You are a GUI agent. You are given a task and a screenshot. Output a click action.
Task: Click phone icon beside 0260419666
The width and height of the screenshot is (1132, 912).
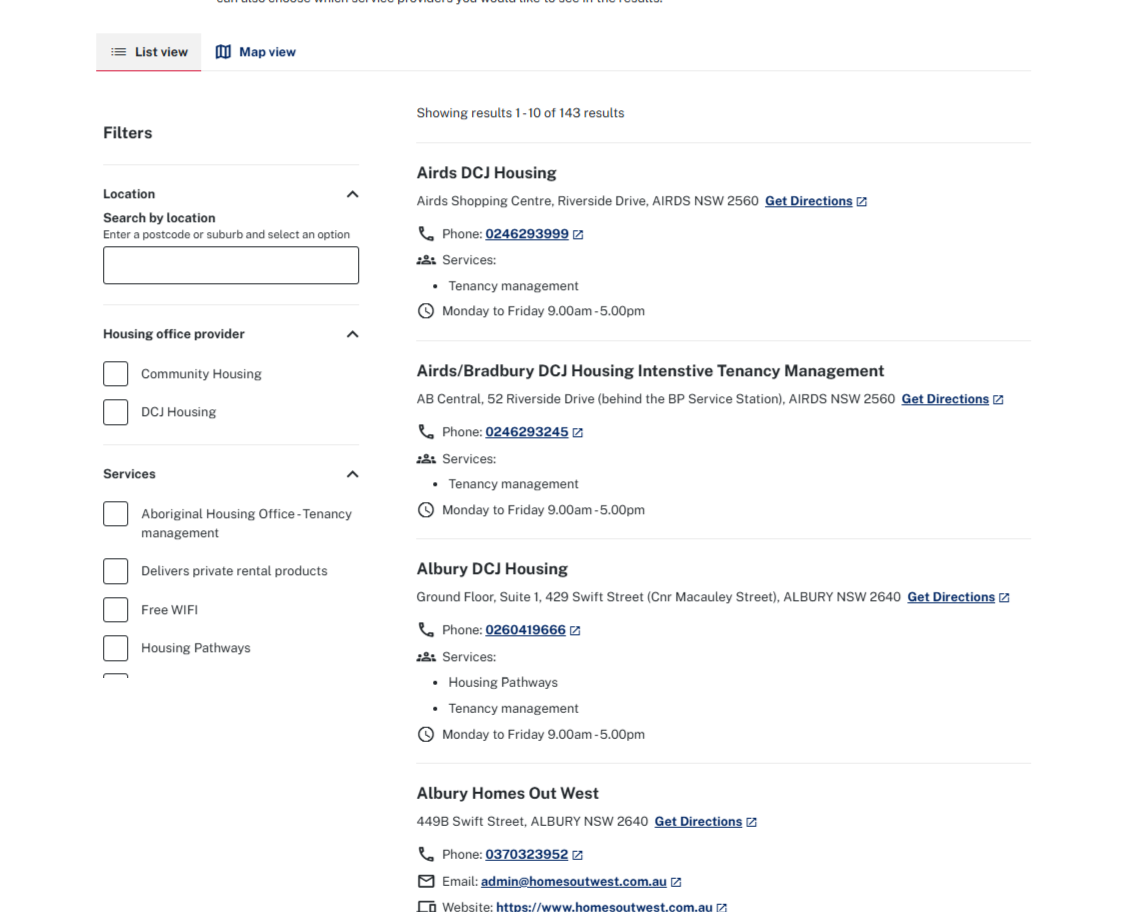(x=426, y=630)
